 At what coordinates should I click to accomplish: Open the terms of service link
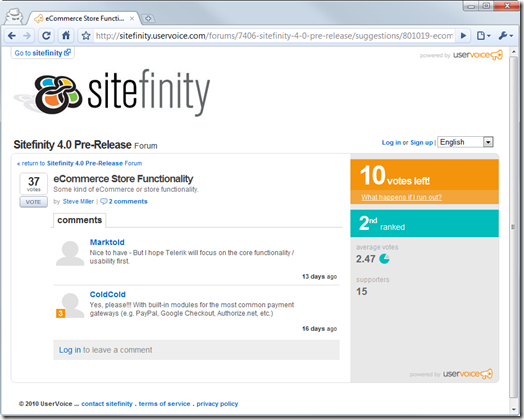pos(164,404)
